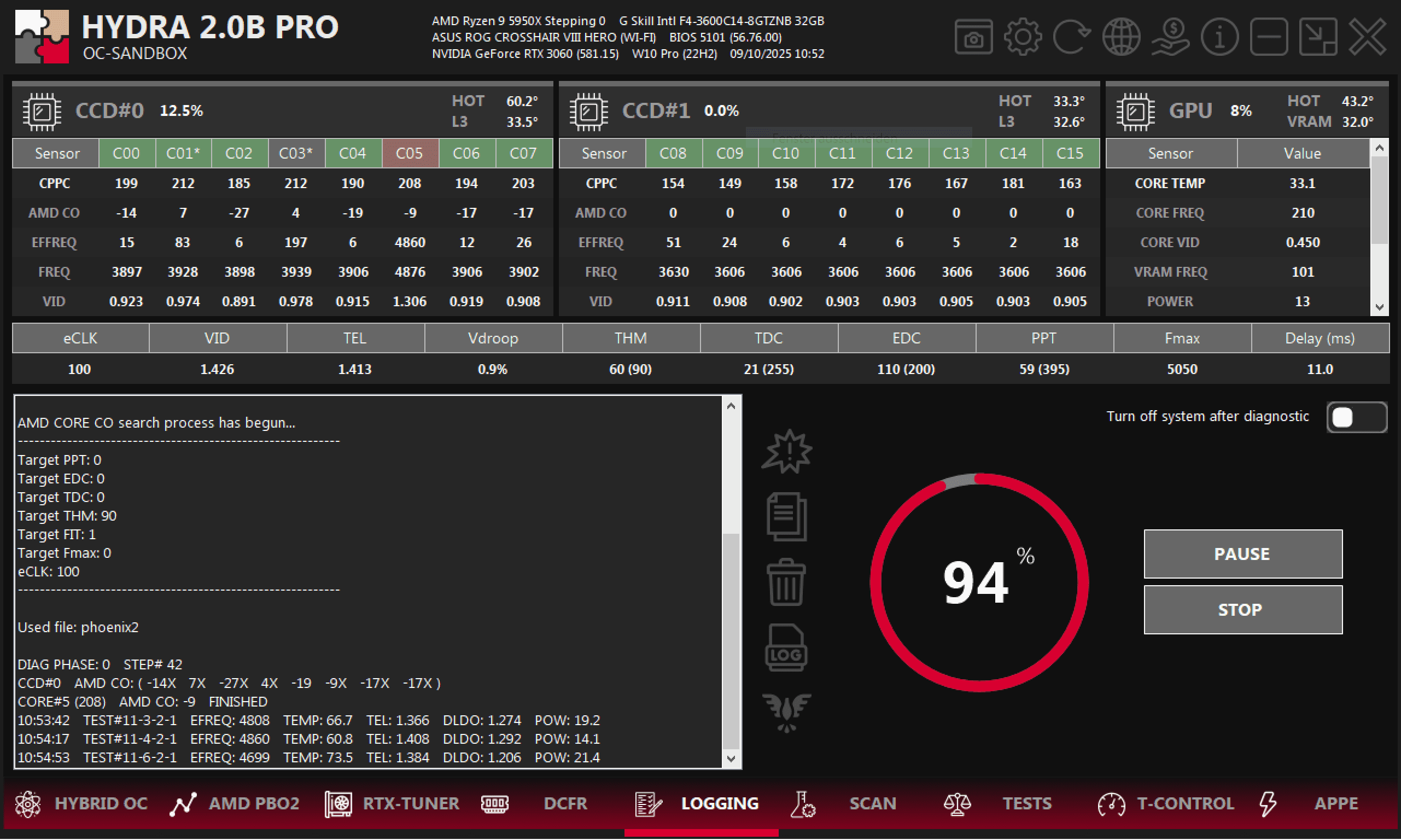Viewport: 1401px width, 840px height.
Task: Toggle Turn off system after diagnostic
Action: pos(1356,418)
